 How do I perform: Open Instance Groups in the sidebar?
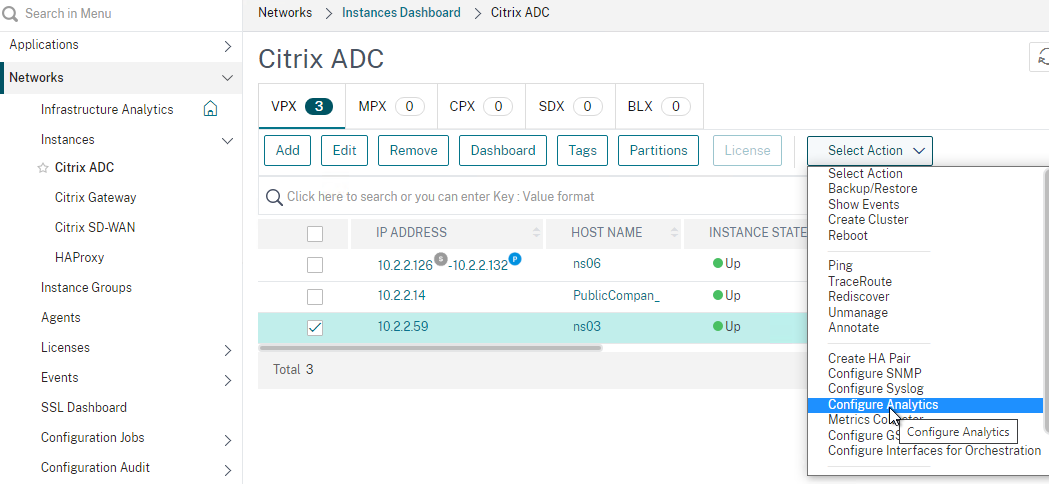point(86,288)
